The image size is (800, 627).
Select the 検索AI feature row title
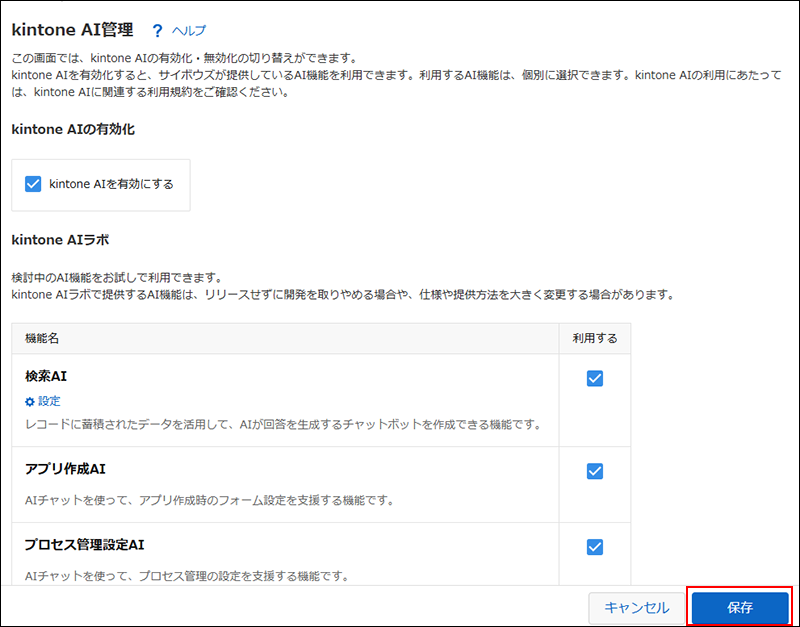point(46,377)
